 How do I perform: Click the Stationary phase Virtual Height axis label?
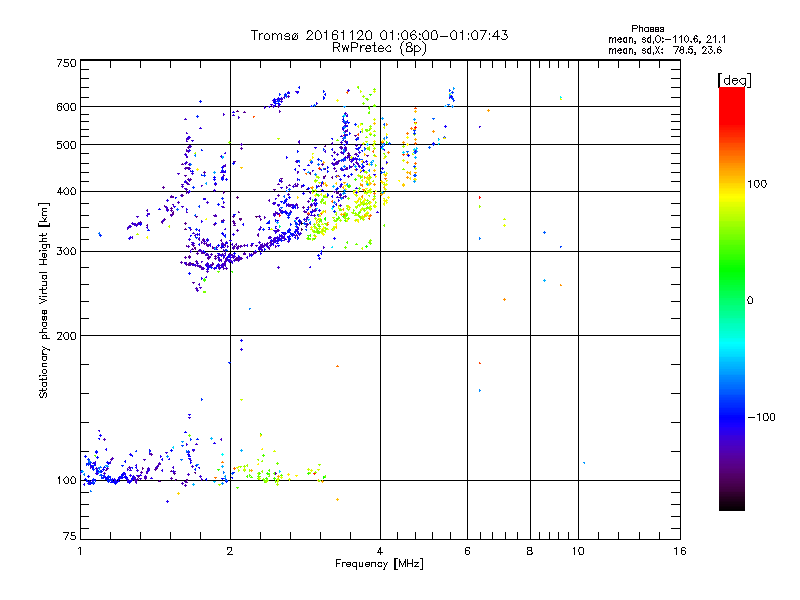click(x=44, y=300)
